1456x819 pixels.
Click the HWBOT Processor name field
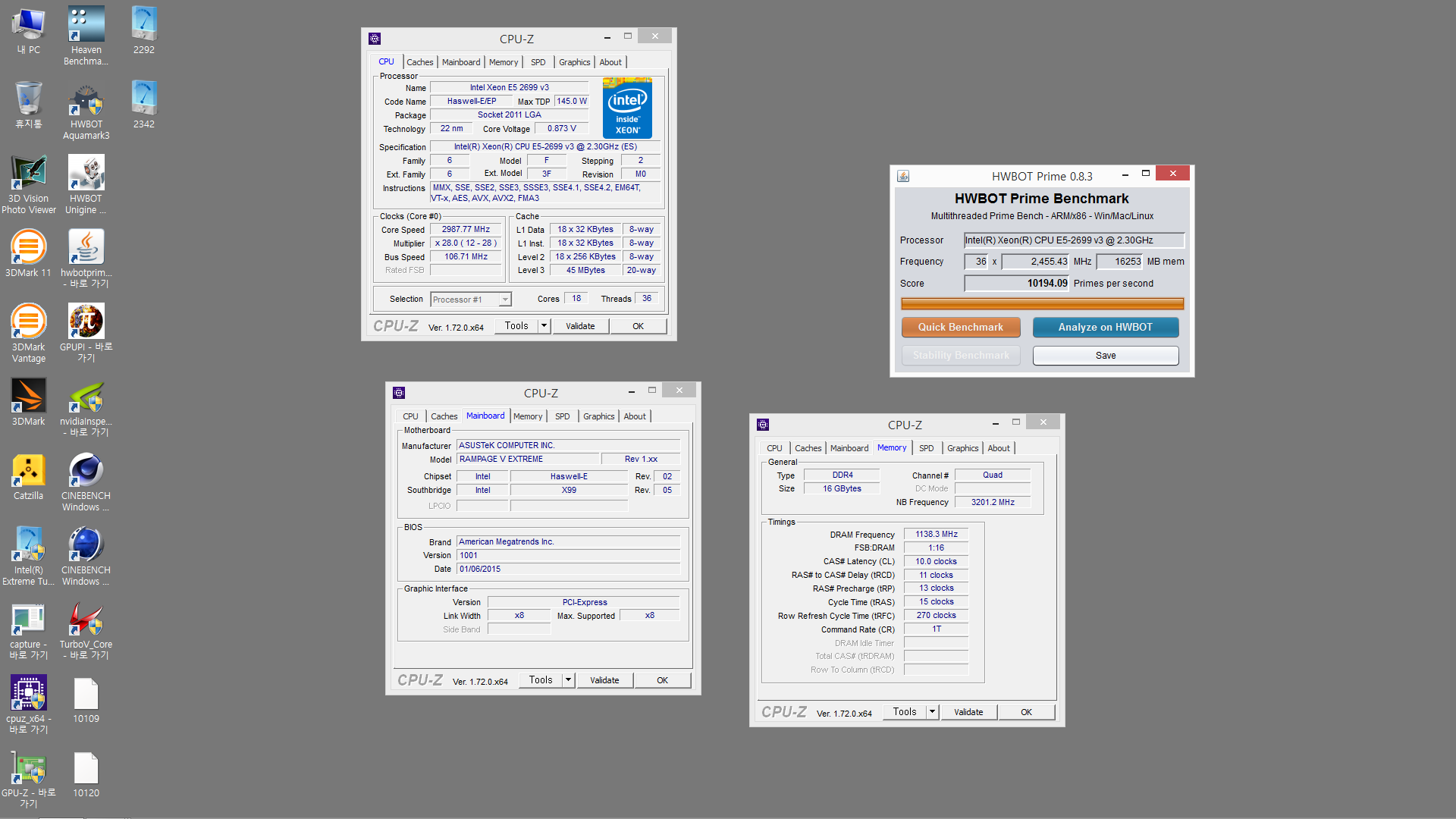click(x=1074, y=240)
